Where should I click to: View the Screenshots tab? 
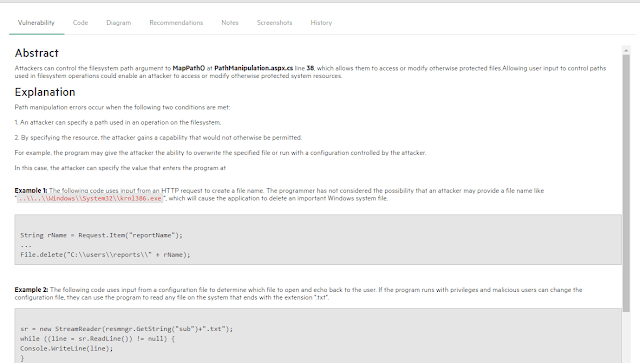[x=274, y=23]
